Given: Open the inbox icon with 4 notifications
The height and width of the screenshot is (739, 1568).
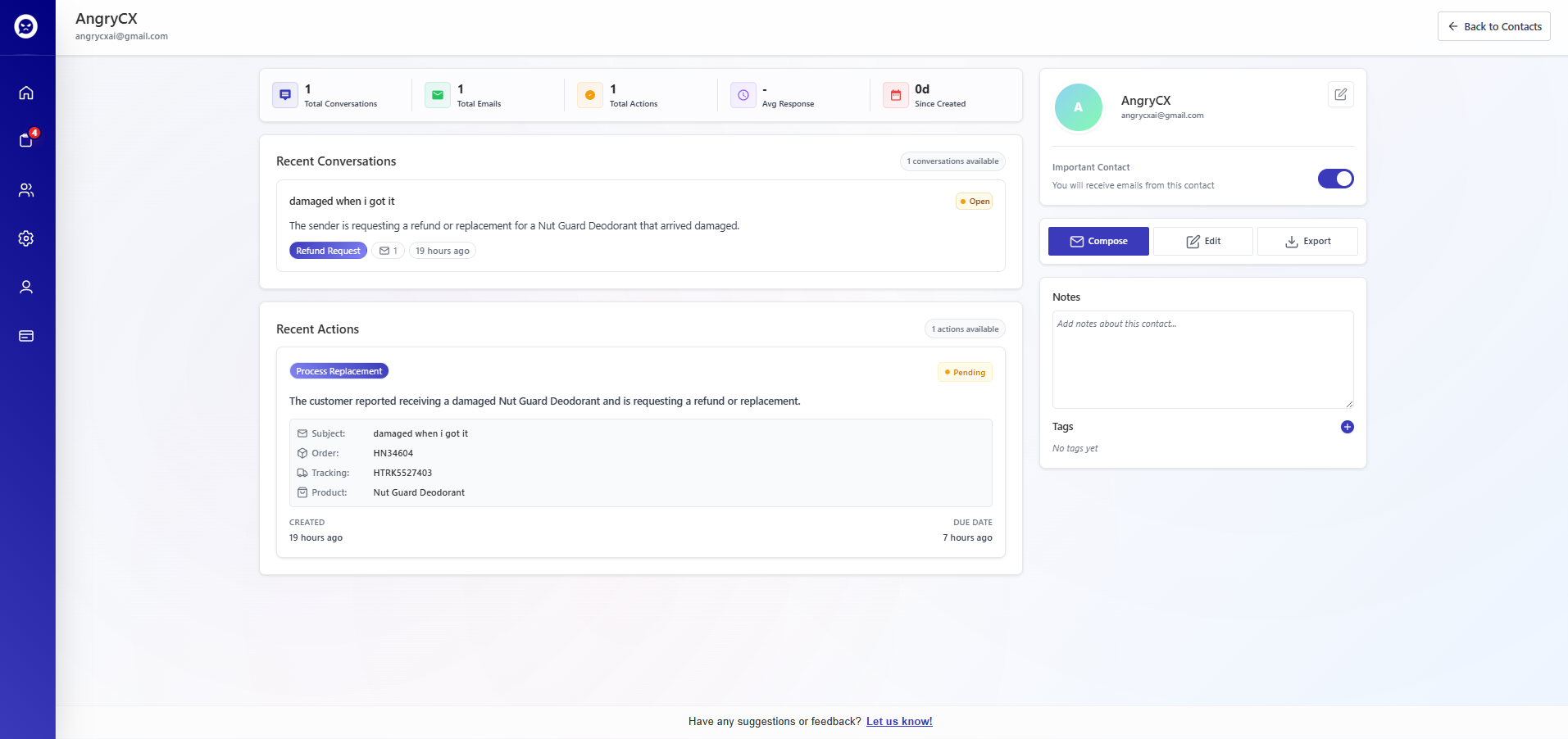Looking at the screenshot, I should 26,140.
